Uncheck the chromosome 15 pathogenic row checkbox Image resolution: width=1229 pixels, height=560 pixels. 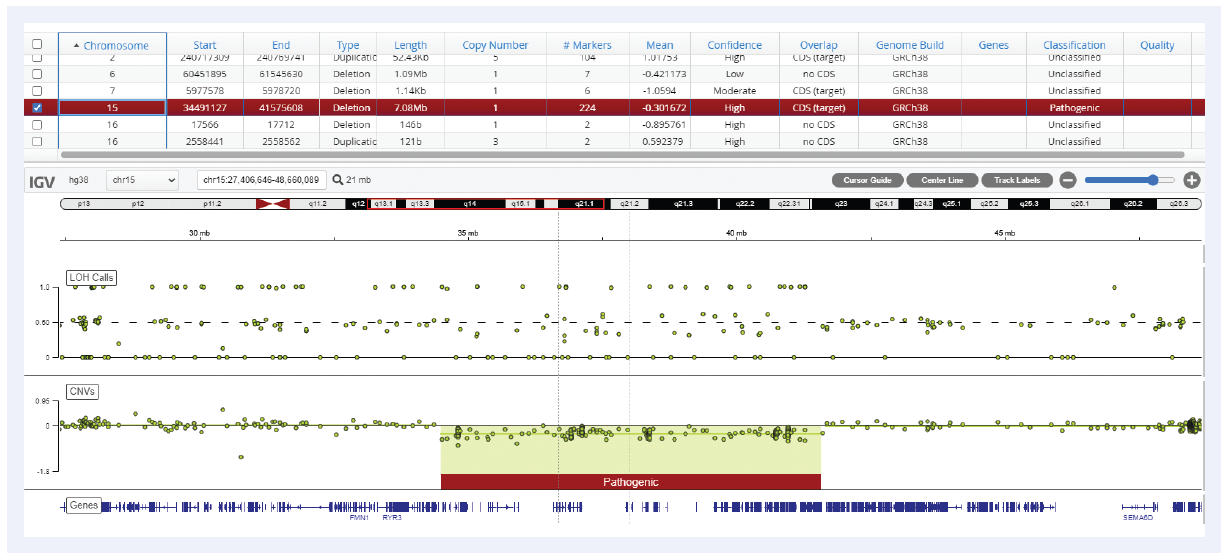point(38,107)
